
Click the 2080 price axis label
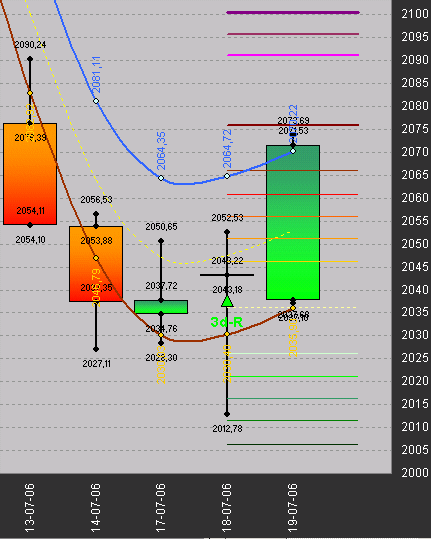(415, 106)
